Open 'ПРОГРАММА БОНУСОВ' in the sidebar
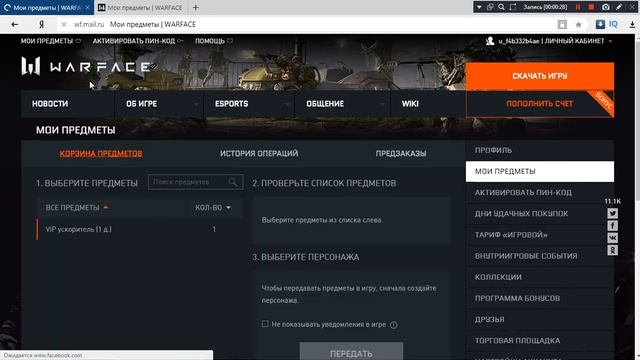 540,298
